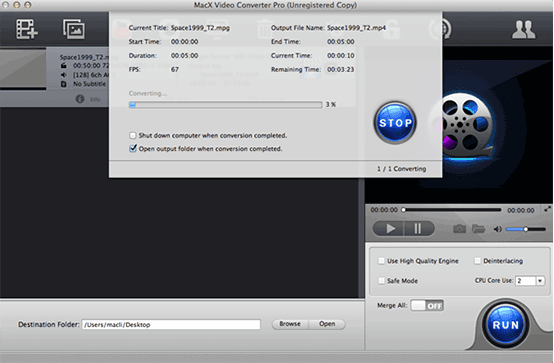This screenshot has width=554, height=363.
Task: Click Output File Name Space1999_T2.mp4
Action: 356,28
